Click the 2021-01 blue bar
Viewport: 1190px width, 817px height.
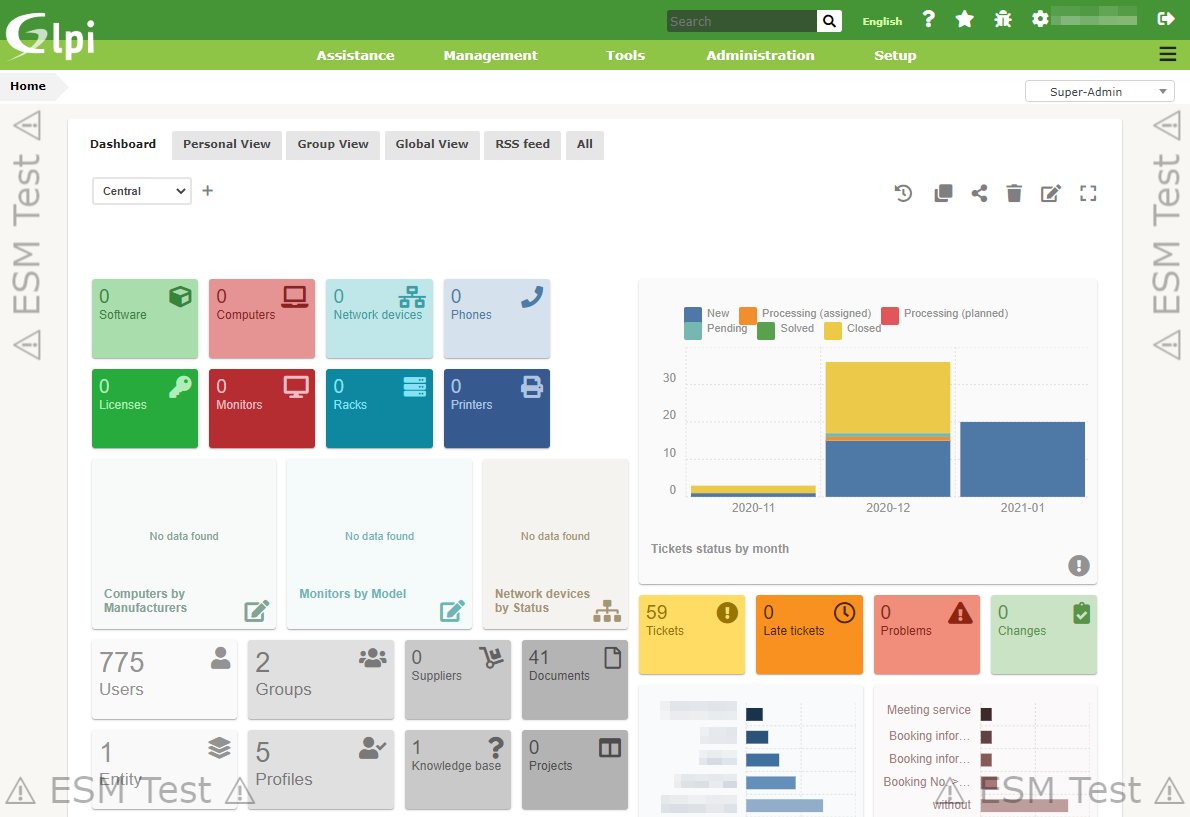[x=1022, y=459]
